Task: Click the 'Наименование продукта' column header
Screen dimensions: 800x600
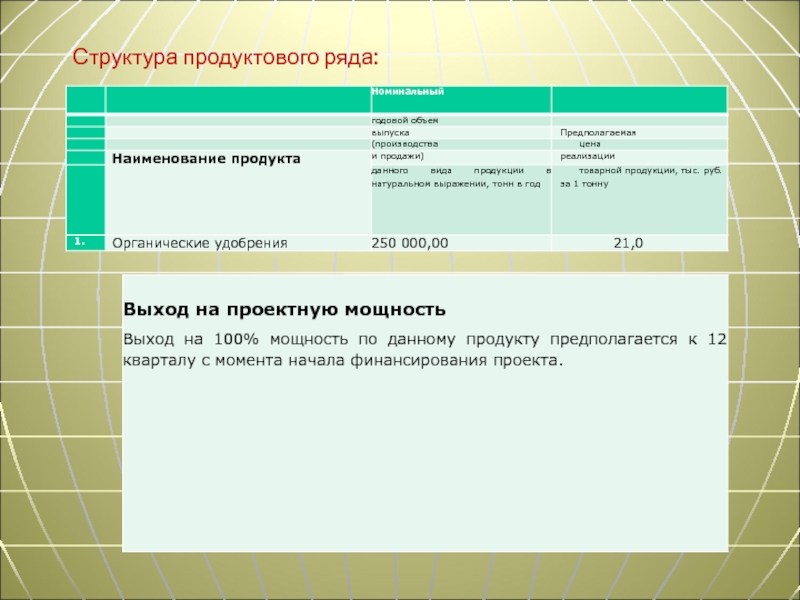Action: (206, 159)
